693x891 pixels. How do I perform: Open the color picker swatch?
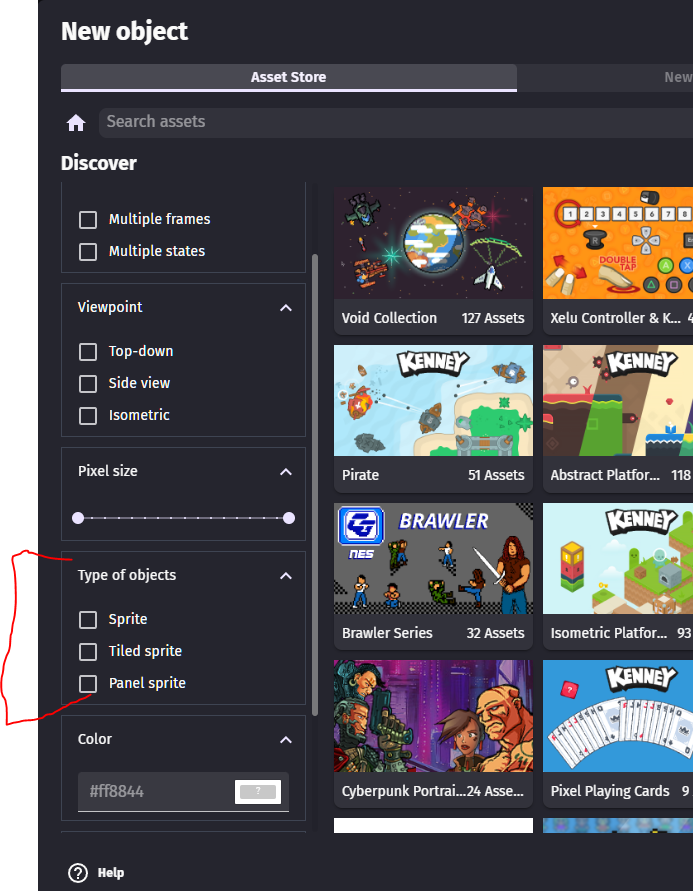[258, 792]
